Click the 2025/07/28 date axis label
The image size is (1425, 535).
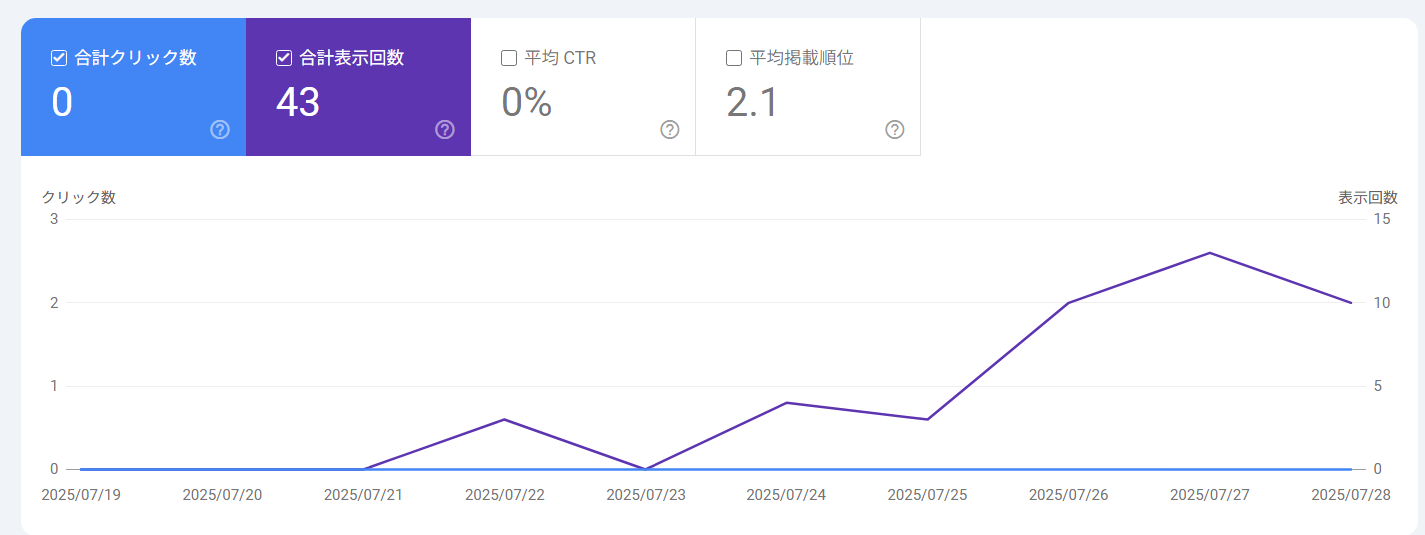[x=1351, y=495]
